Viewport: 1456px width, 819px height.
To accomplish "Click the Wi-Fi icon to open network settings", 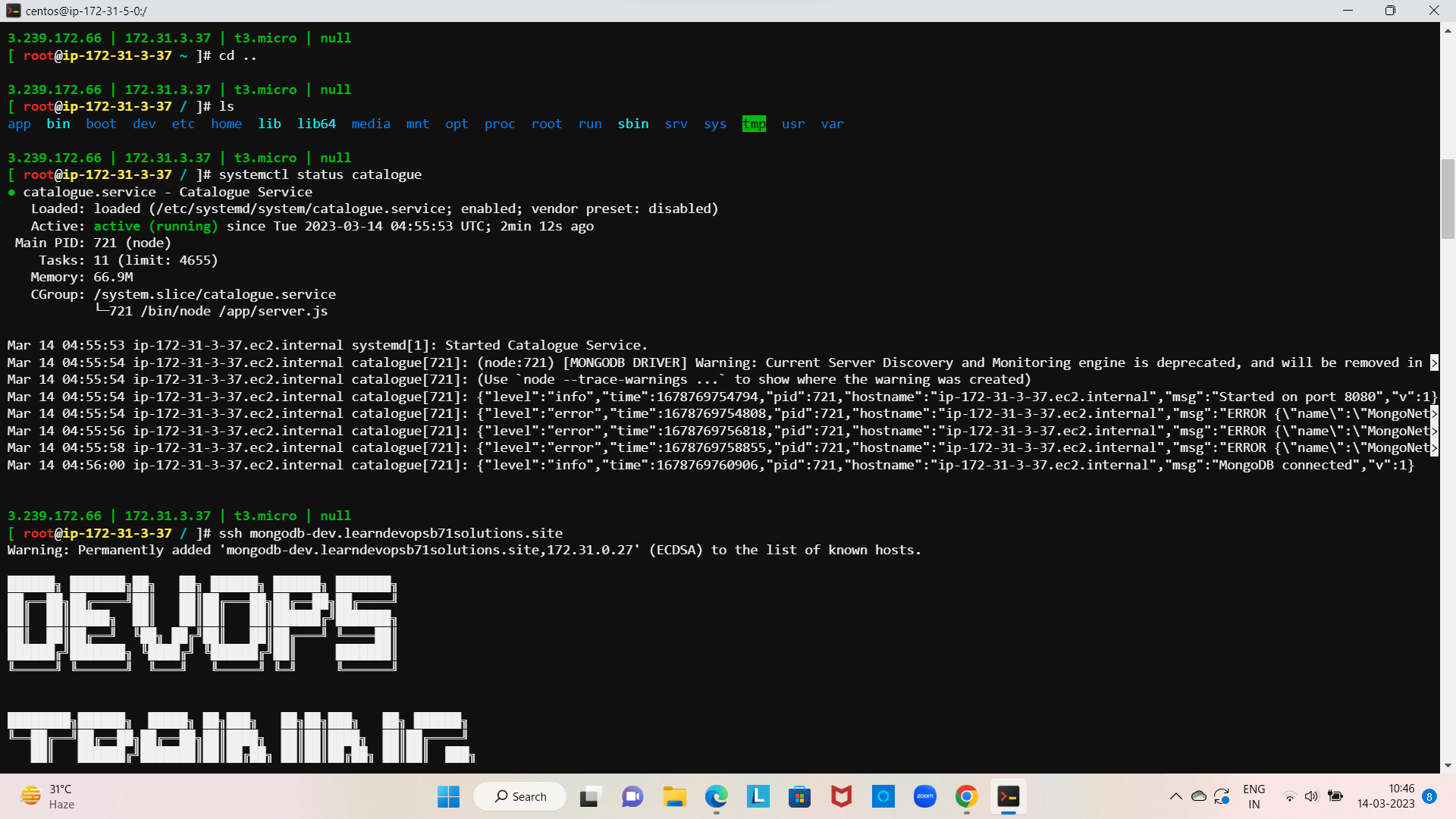I will coord(1290,796).
